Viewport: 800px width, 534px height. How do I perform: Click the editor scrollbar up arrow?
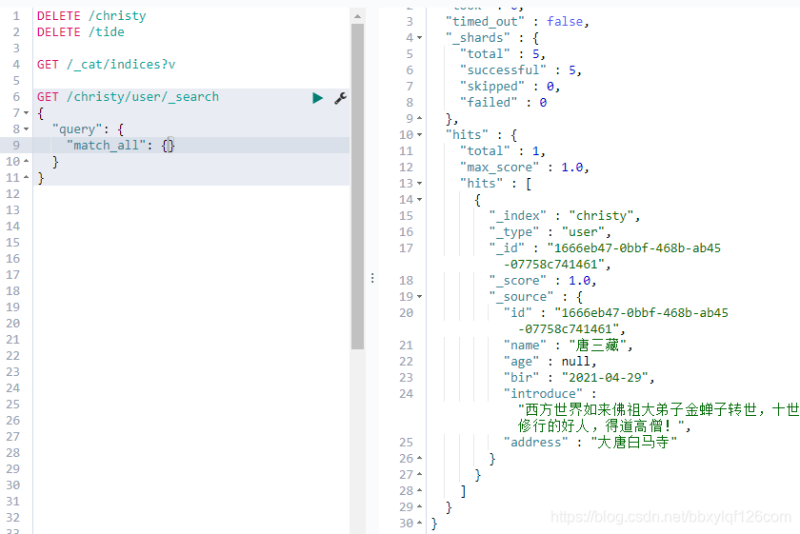[x=357, y=16]
